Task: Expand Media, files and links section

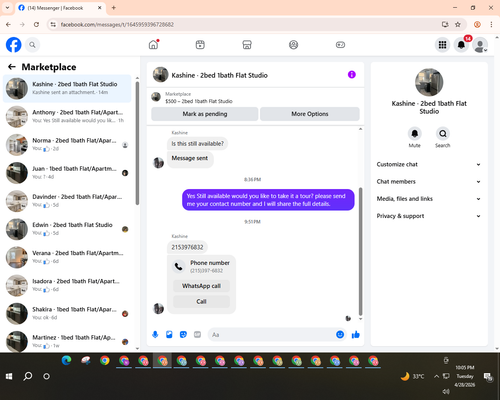Action: point(429,199)
